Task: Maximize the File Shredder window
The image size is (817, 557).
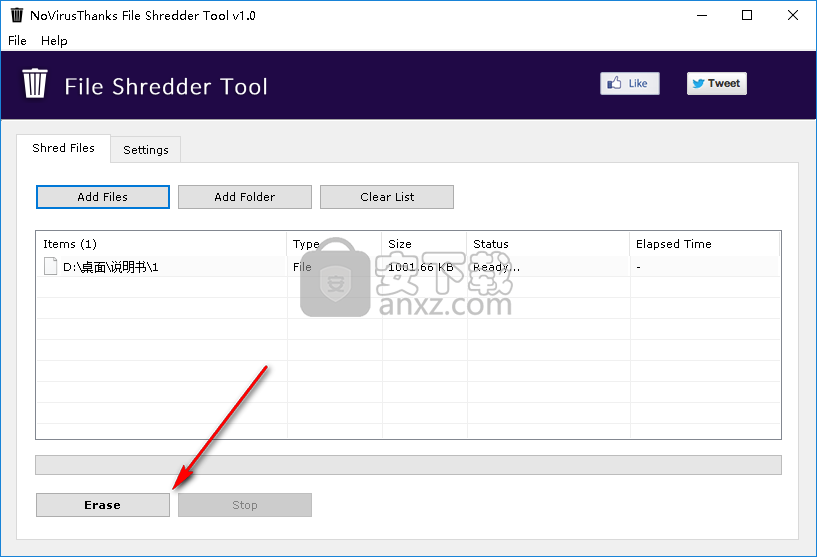Action: tap(747, 15)
